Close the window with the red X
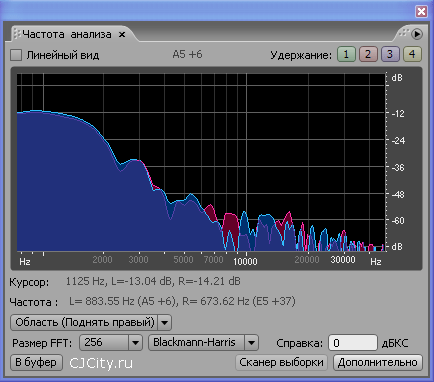 coord(421,12)
